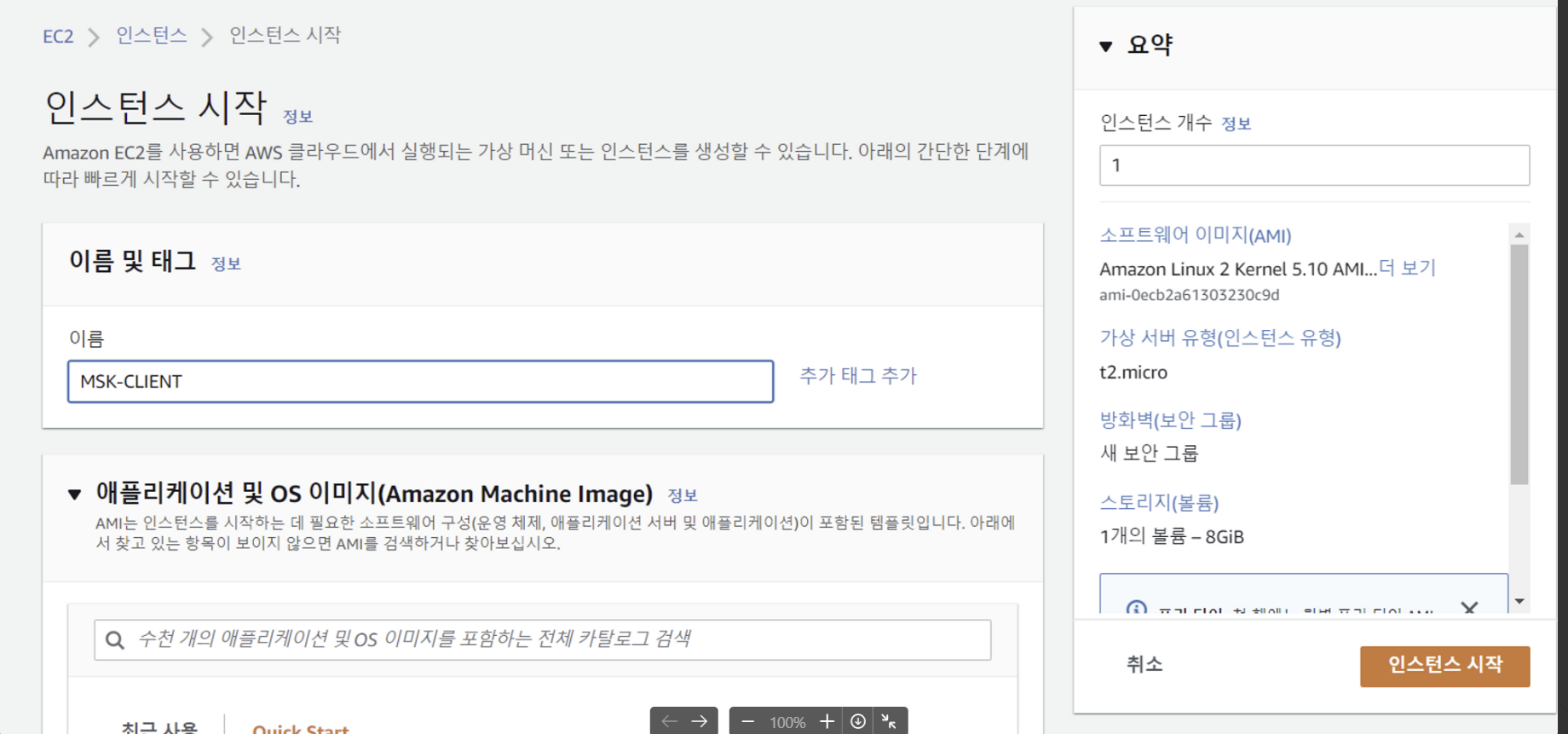This screenshot has width=1568, height=734.
Task: Open 소프트웨어 이미지(AMI) summary link
Action: [x=1195, y=235]
